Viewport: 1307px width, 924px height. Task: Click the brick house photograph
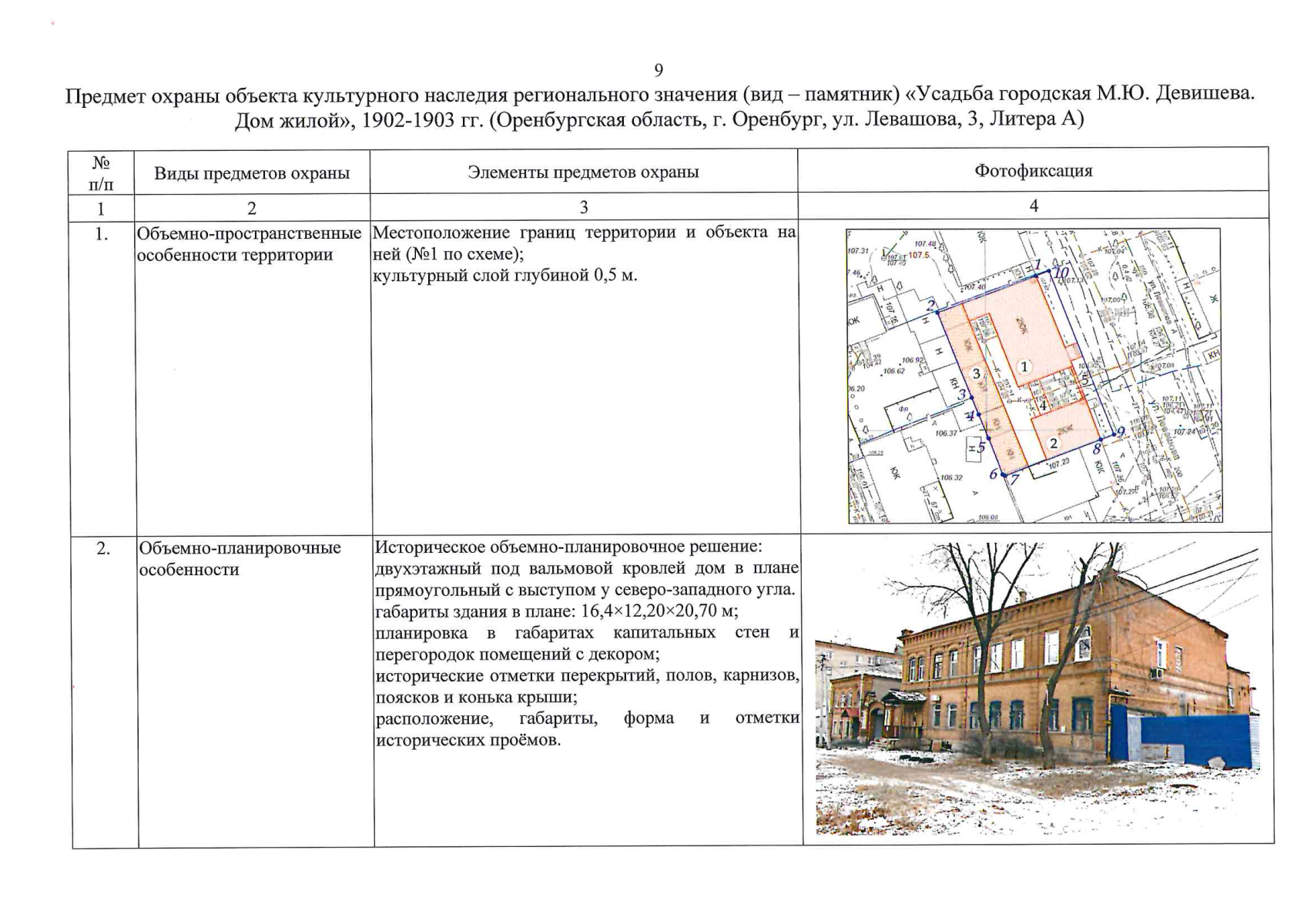[x=1037, y=689]
